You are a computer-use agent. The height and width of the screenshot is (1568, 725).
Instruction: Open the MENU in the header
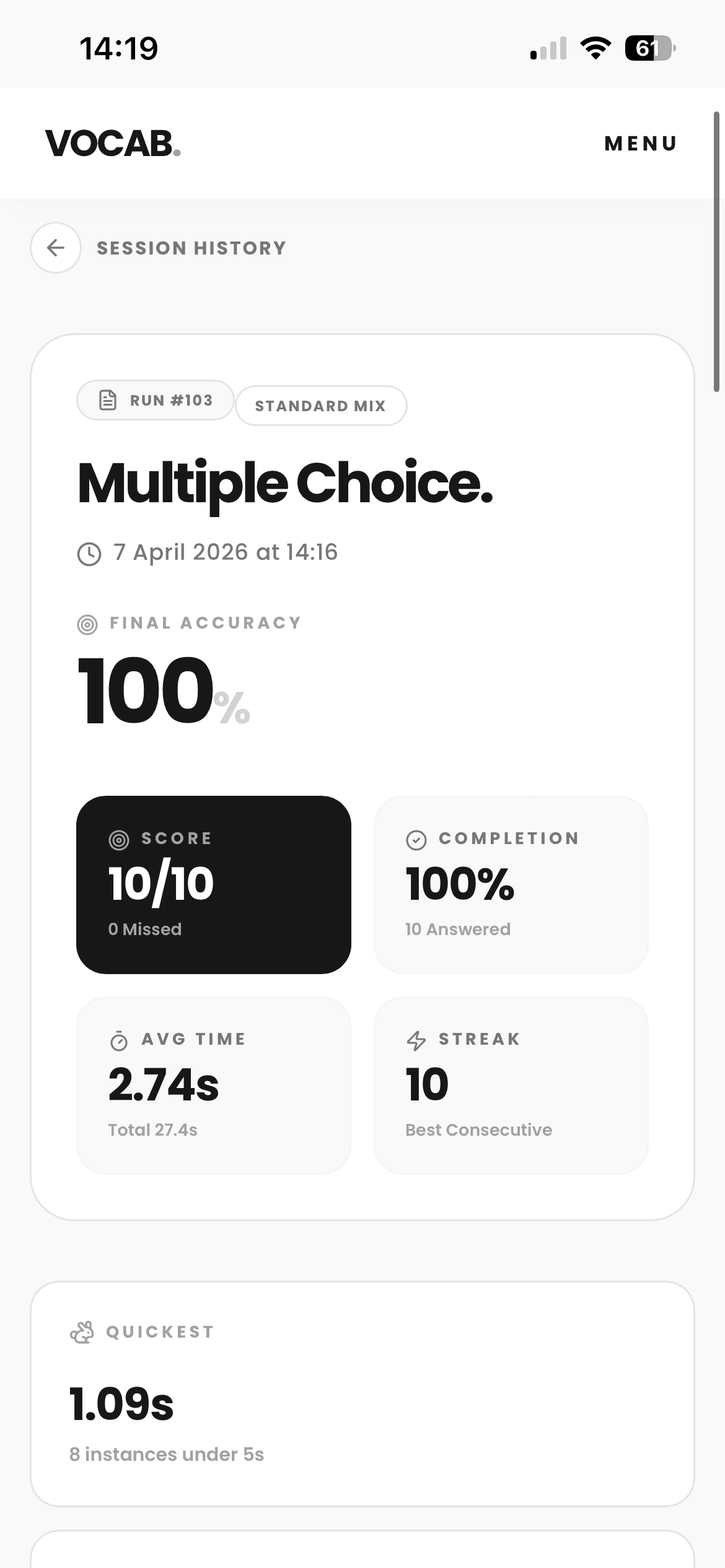pos(641,144)
